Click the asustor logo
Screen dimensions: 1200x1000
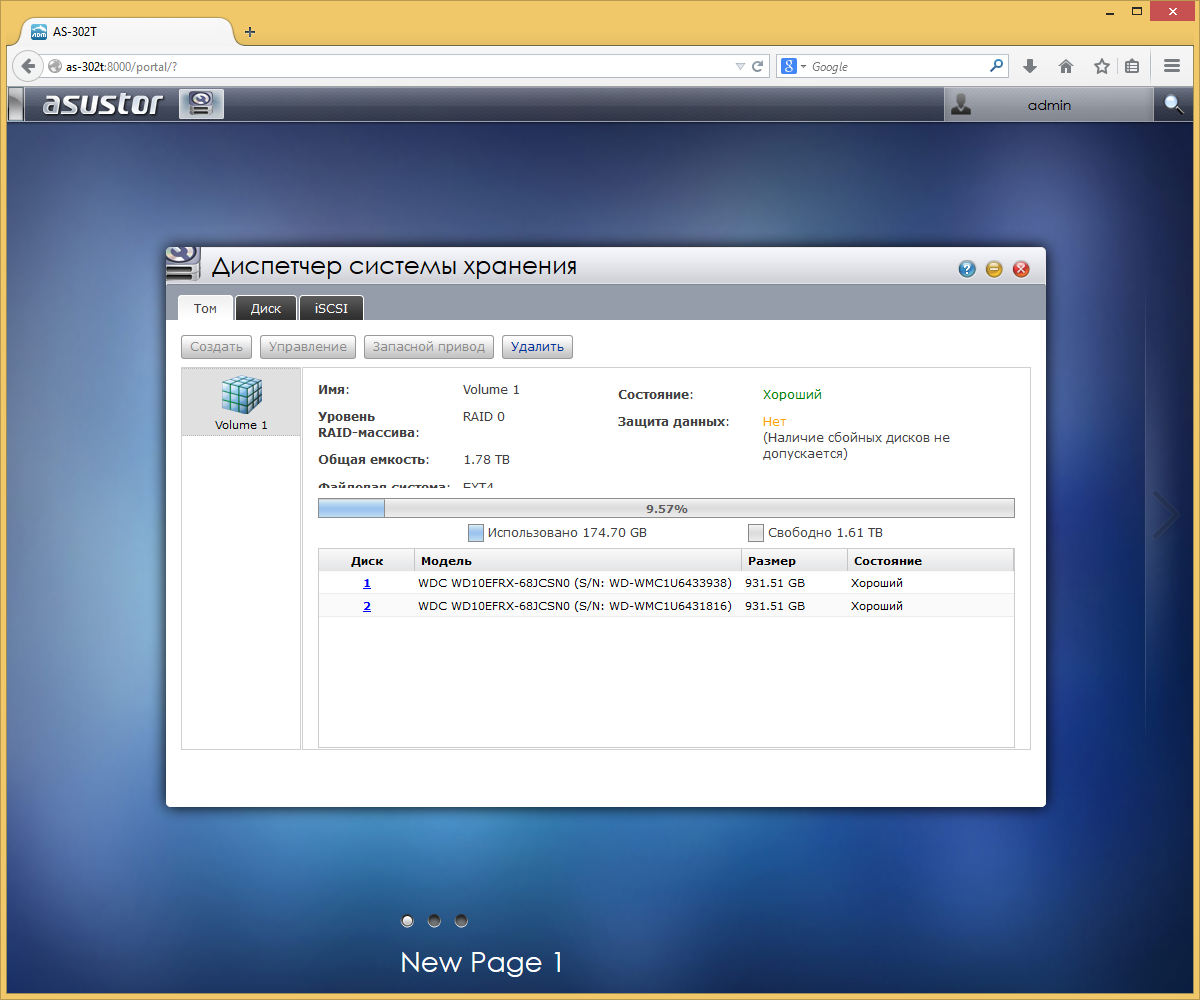102,104
